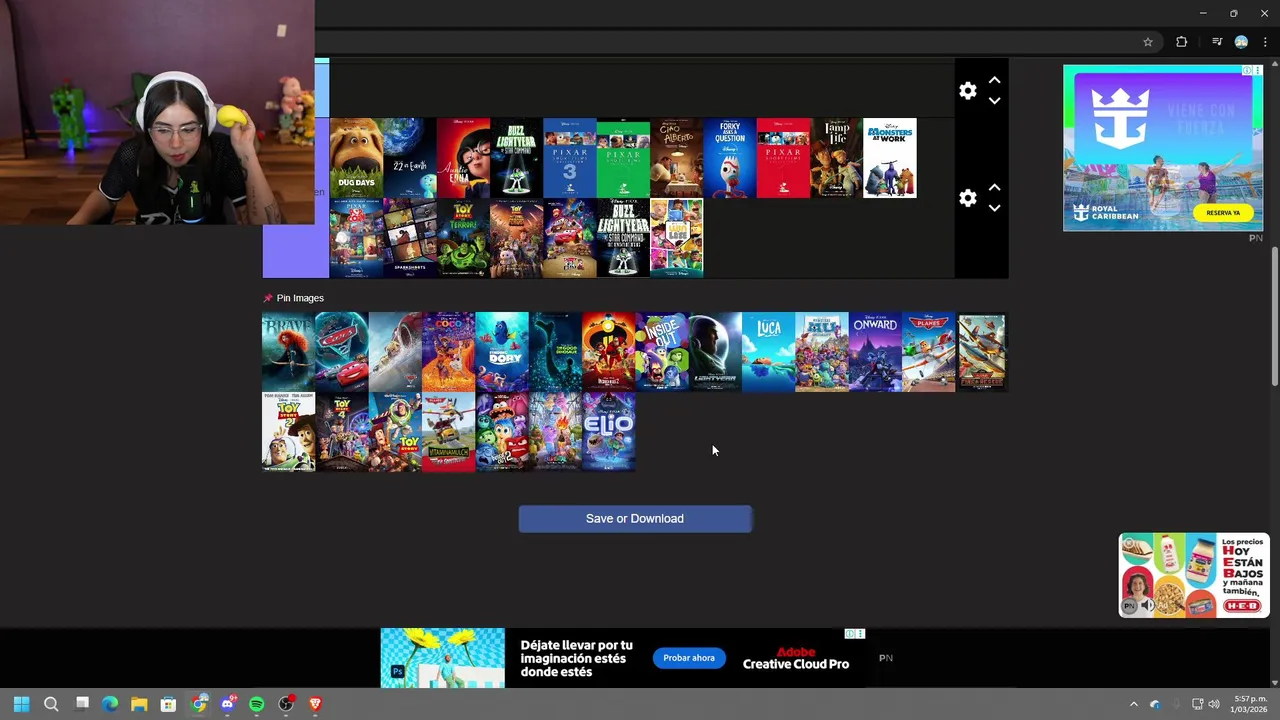
Task: Select the SparkShorts poster
Action: 410,238
